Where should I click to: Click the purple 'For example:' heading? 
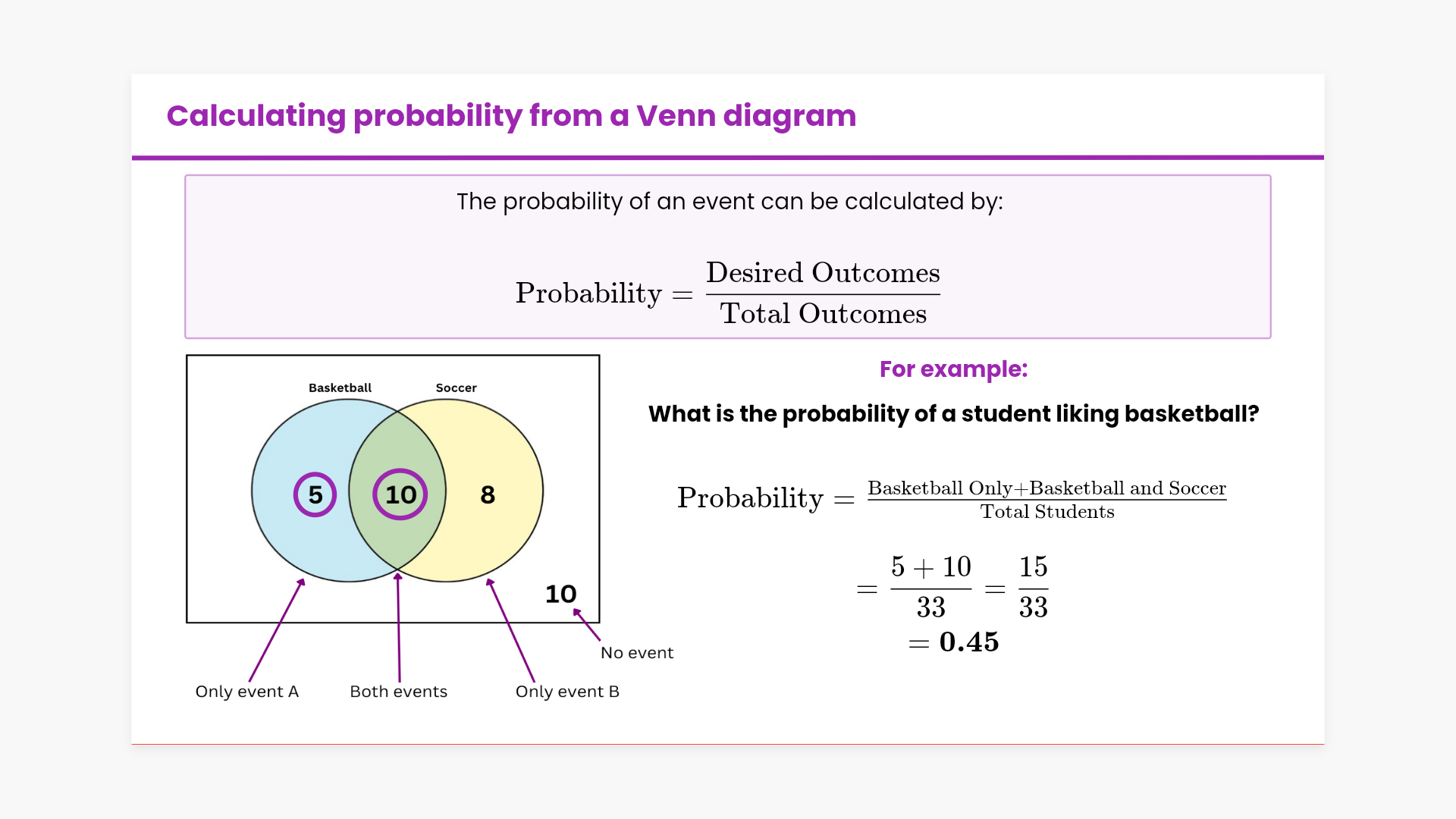(x=953, y=369)
